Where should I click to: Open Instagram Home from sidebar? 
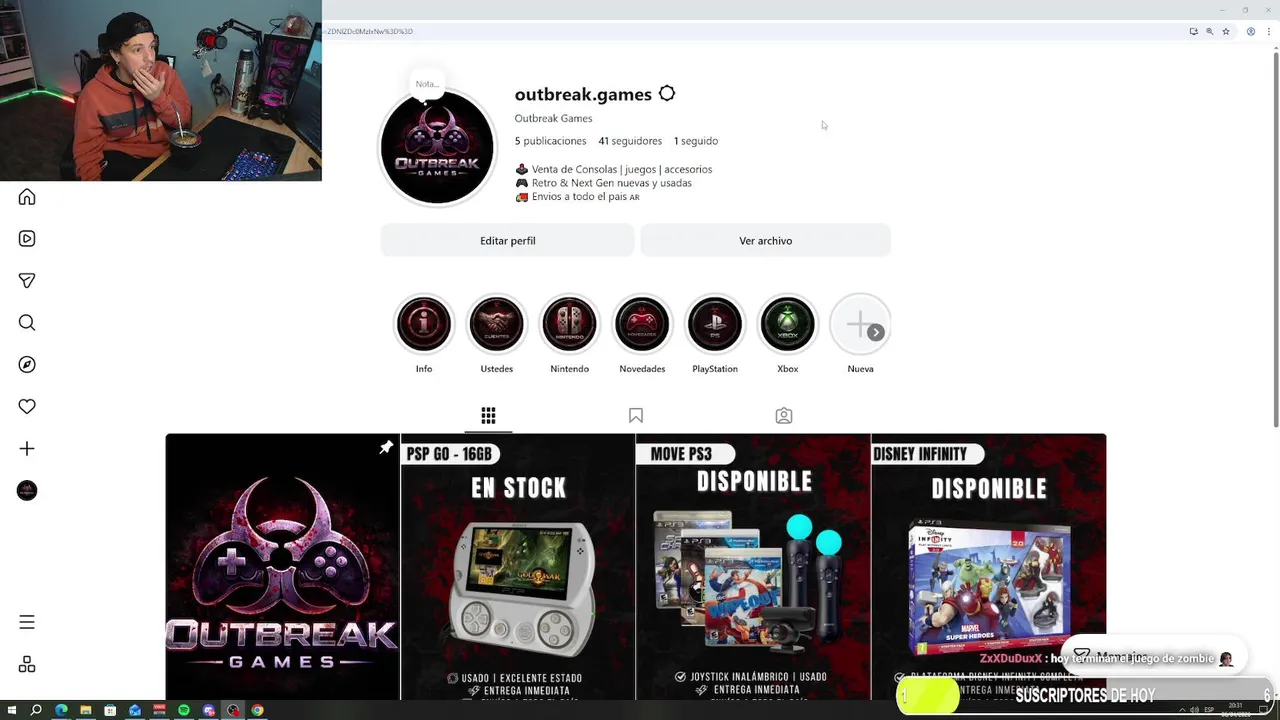pos(27,197)
